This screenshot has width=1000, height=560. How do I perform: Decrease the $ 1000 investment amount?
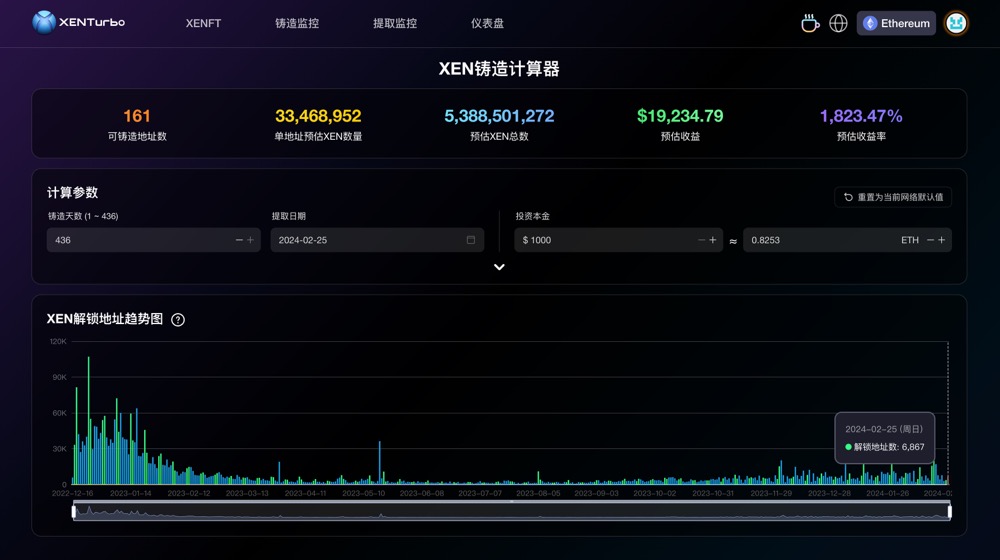[x=702, y=240]
